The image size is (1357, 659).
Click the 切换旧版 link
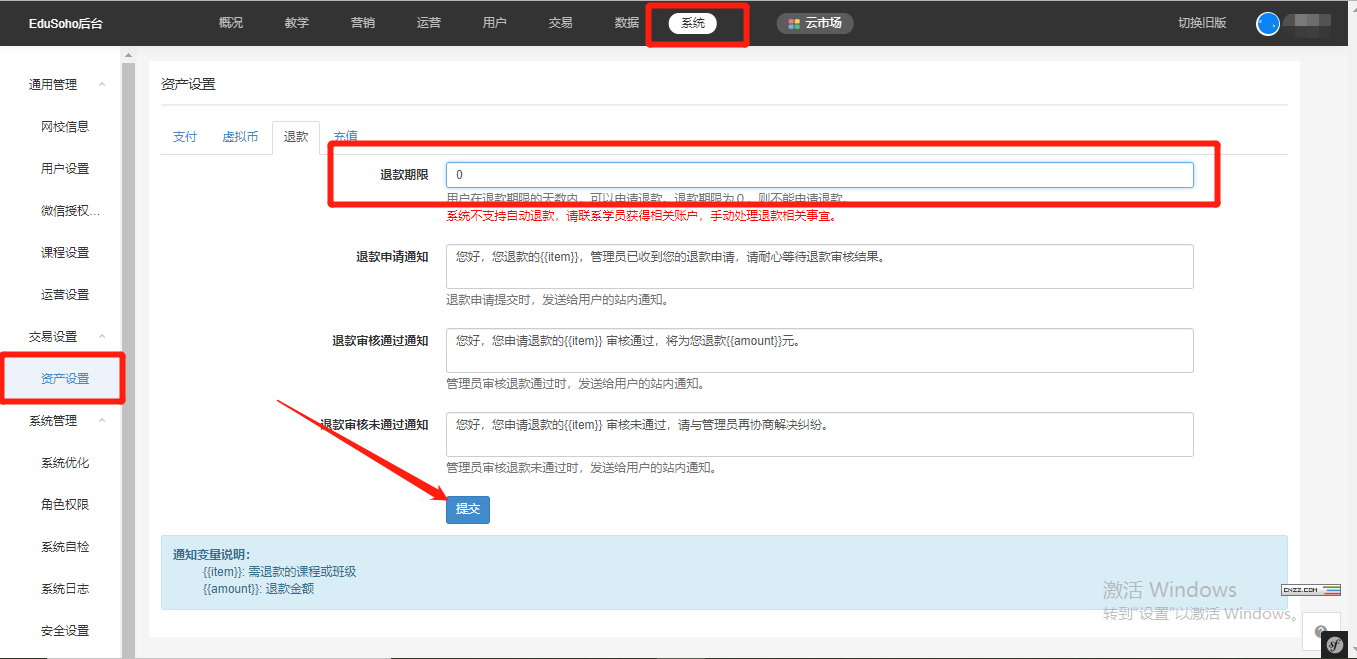[x=1202, y=23]
